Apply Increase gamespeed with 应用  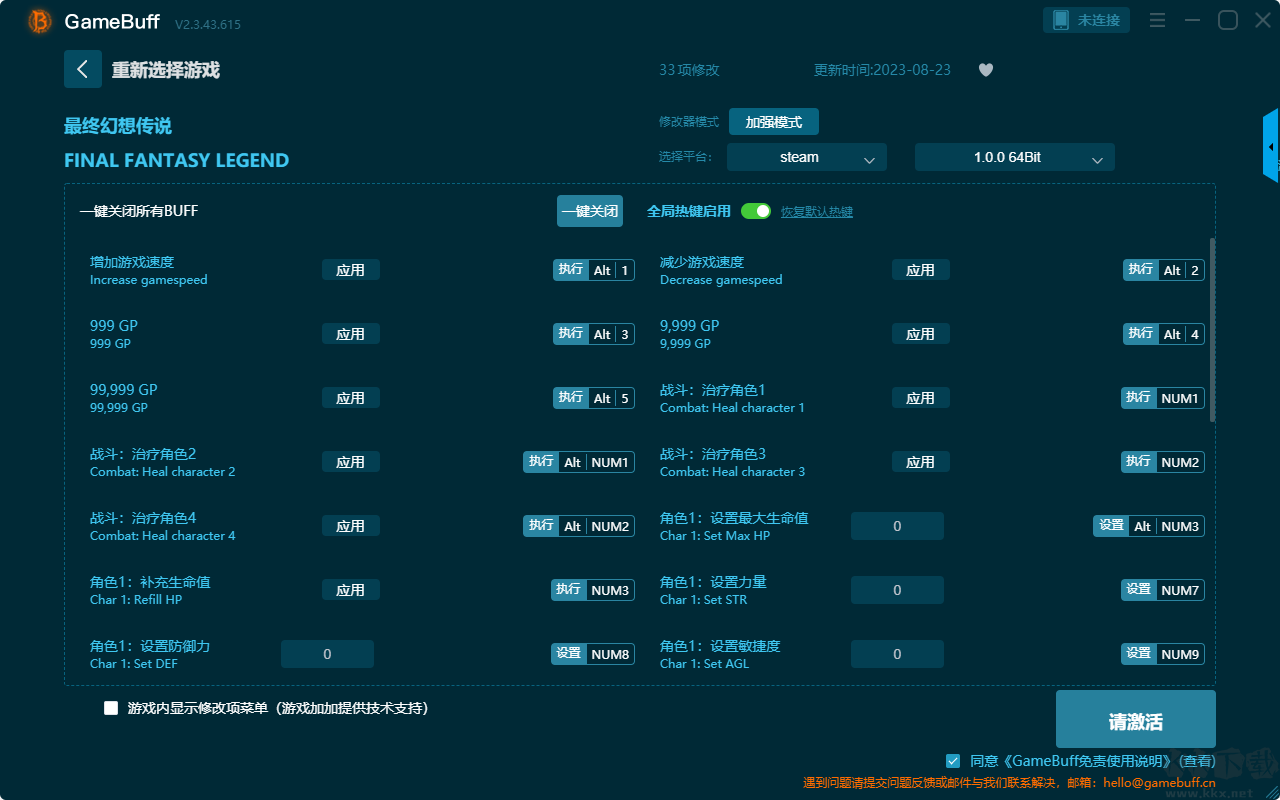351,270
